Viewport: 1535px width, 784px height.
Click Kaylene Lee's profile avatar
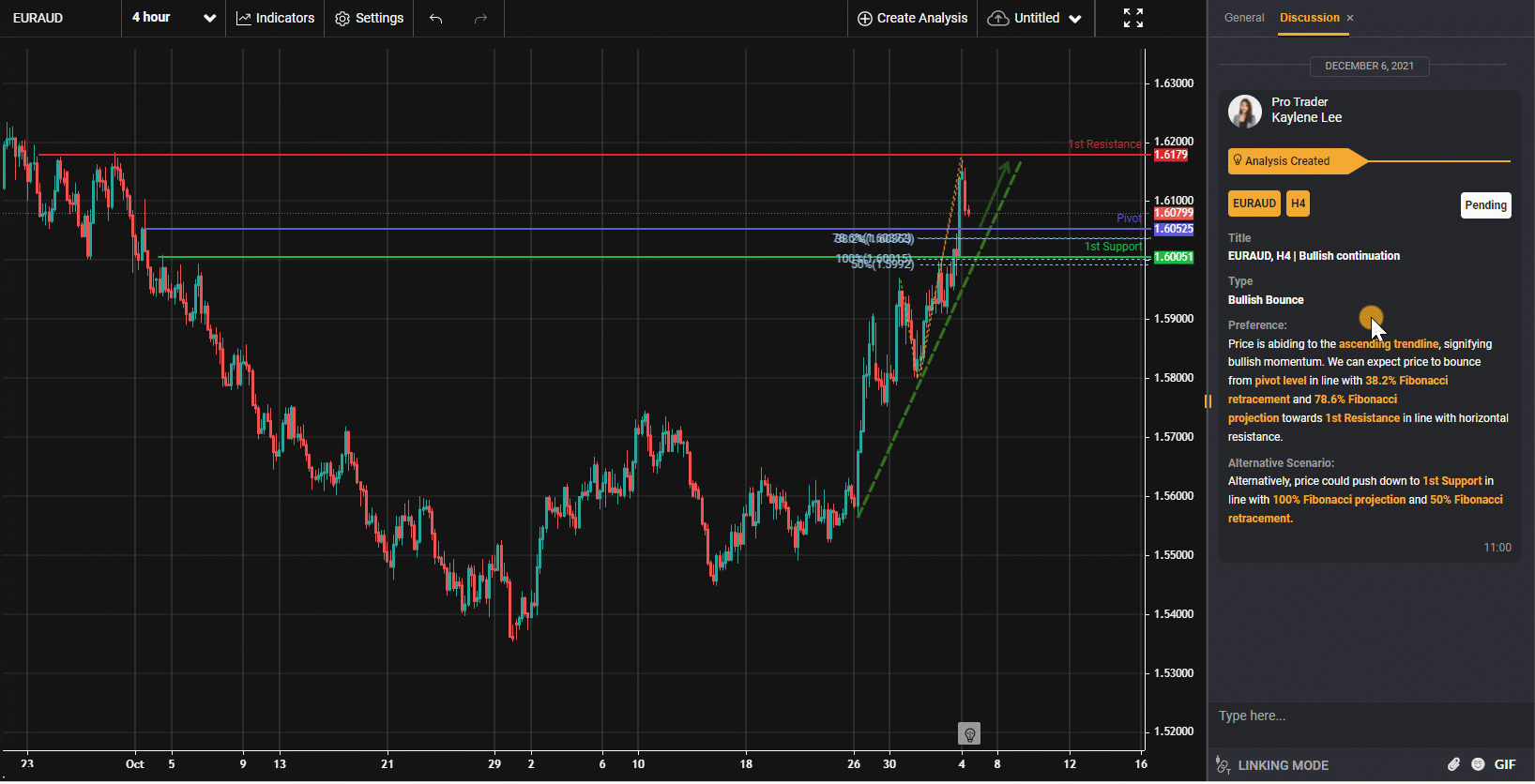coord(1245,111)
